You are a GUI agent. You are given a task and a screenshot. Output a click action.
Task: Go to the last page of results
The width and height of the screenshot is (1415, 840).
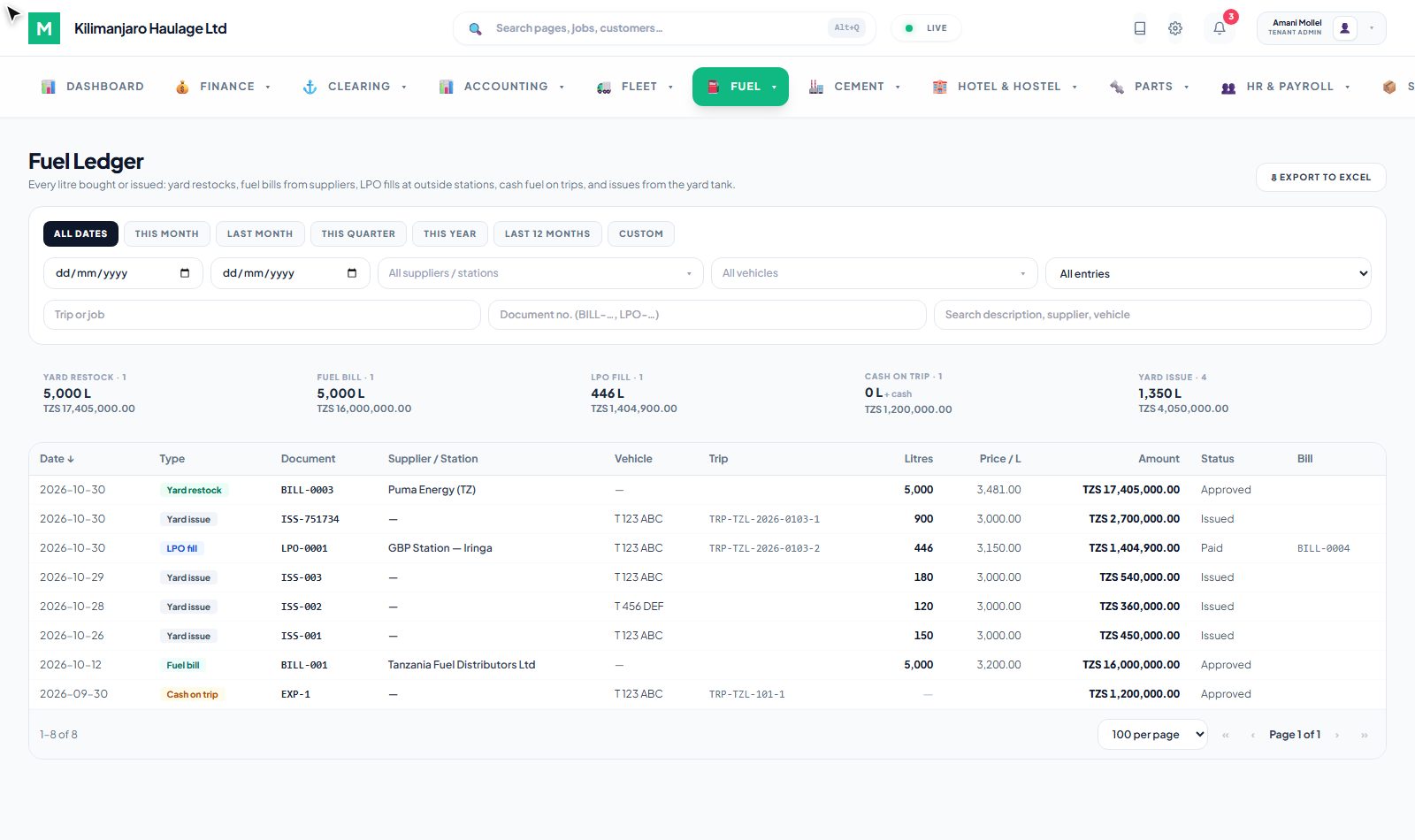pyautogui.click(x=1365, y=735)
